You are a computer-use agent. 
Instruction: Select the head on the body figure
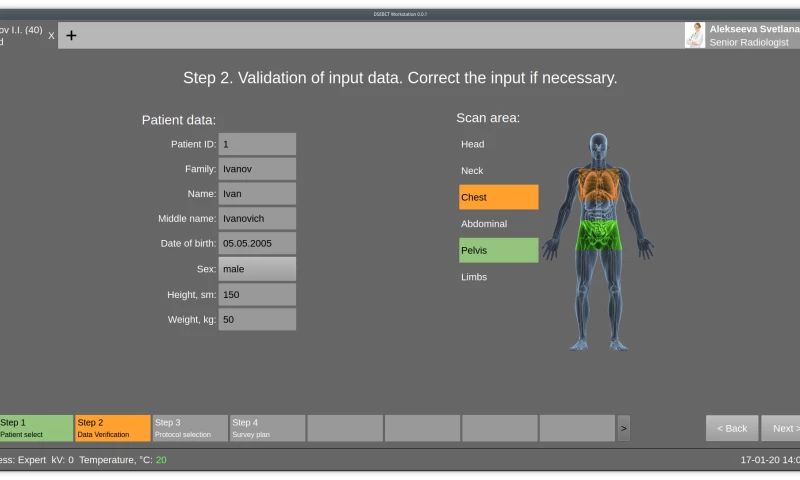(598, 145)
